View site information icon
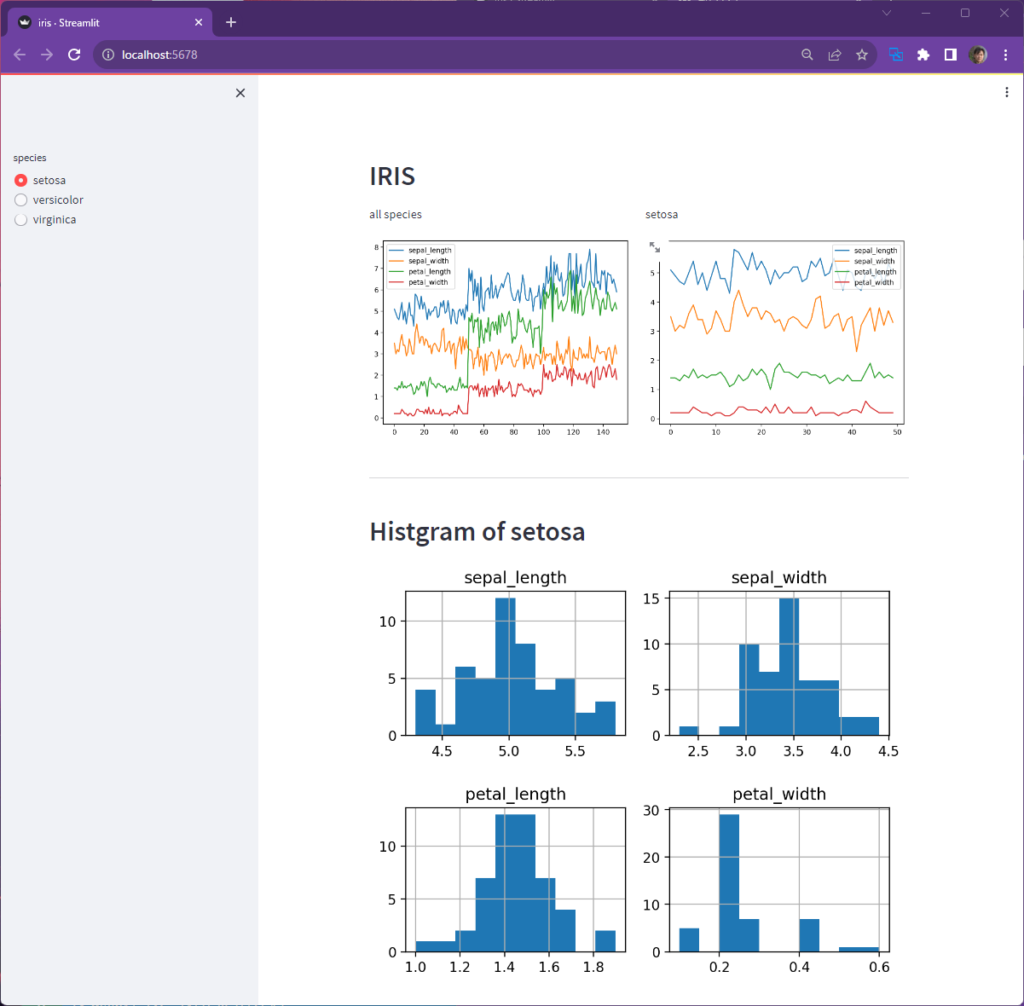 [108, 55]
